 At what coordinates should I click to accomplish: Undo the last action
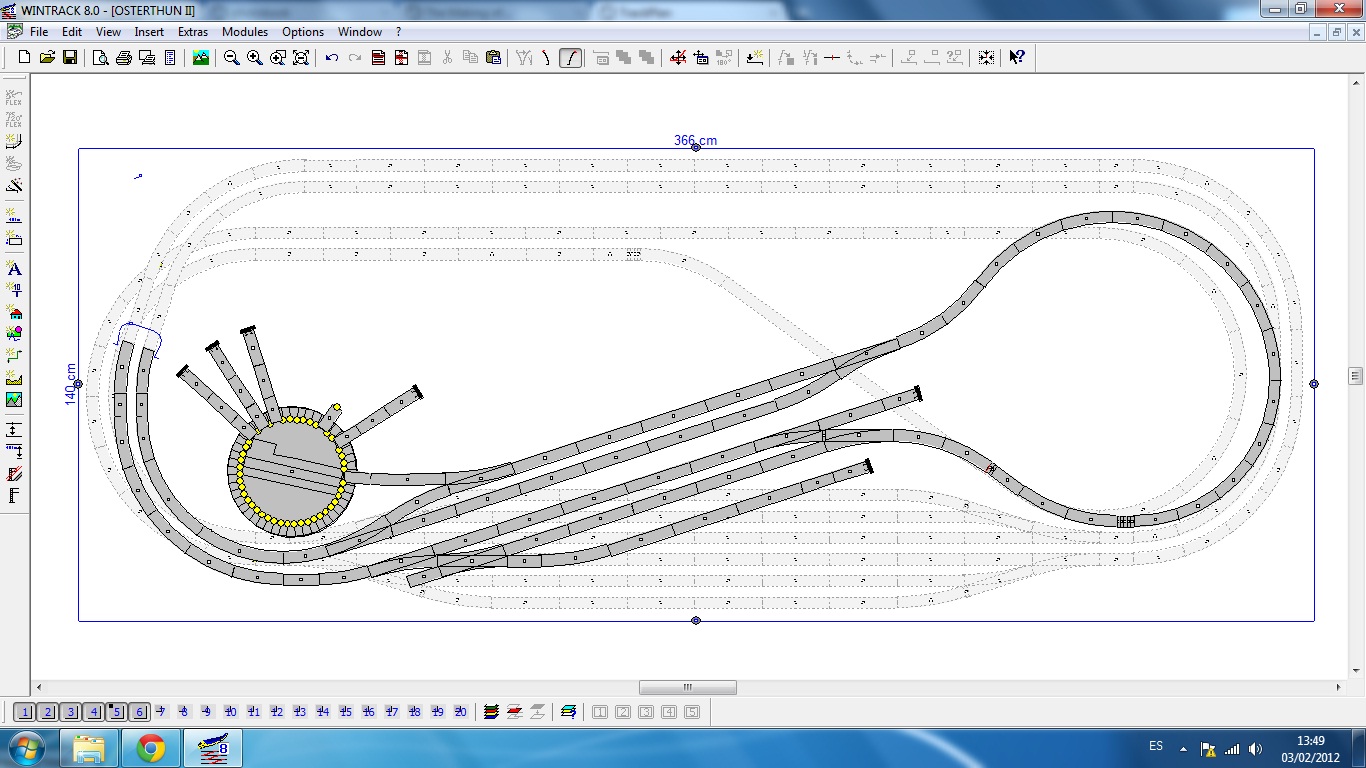click(x=332, y=58)
